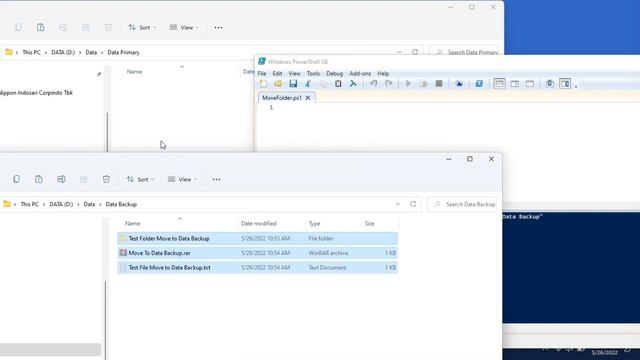
Task: Sort by Name column in Data Primary window
Action: [134, 72]
